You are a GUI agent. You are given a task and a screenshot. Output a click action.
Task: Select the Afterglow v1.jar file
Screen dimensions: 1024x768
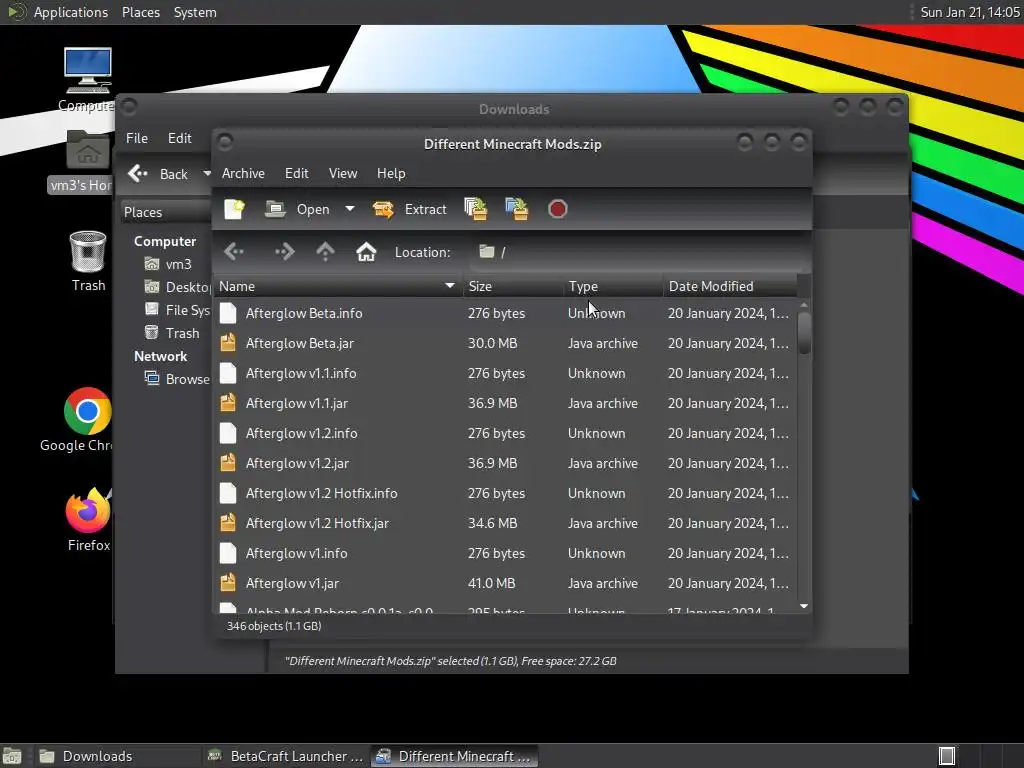click(505, 583)
